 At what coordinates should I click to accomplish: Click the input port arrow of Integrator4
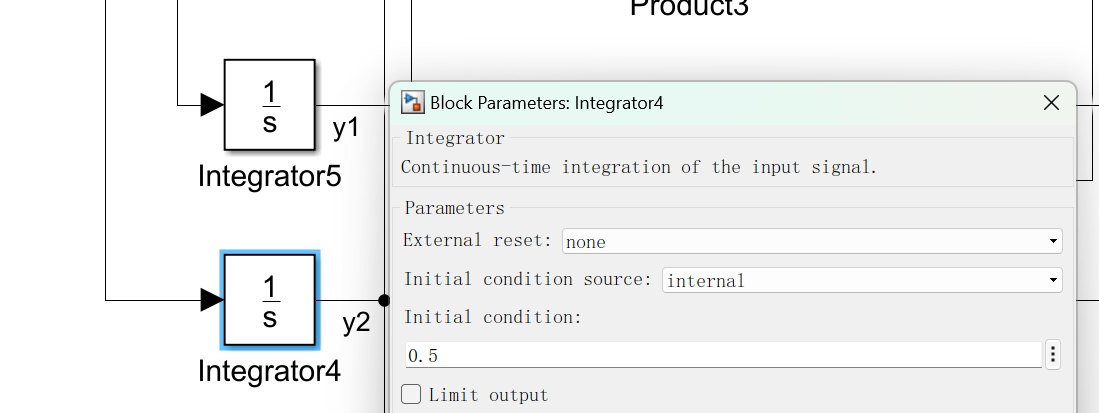coord(212,298)
